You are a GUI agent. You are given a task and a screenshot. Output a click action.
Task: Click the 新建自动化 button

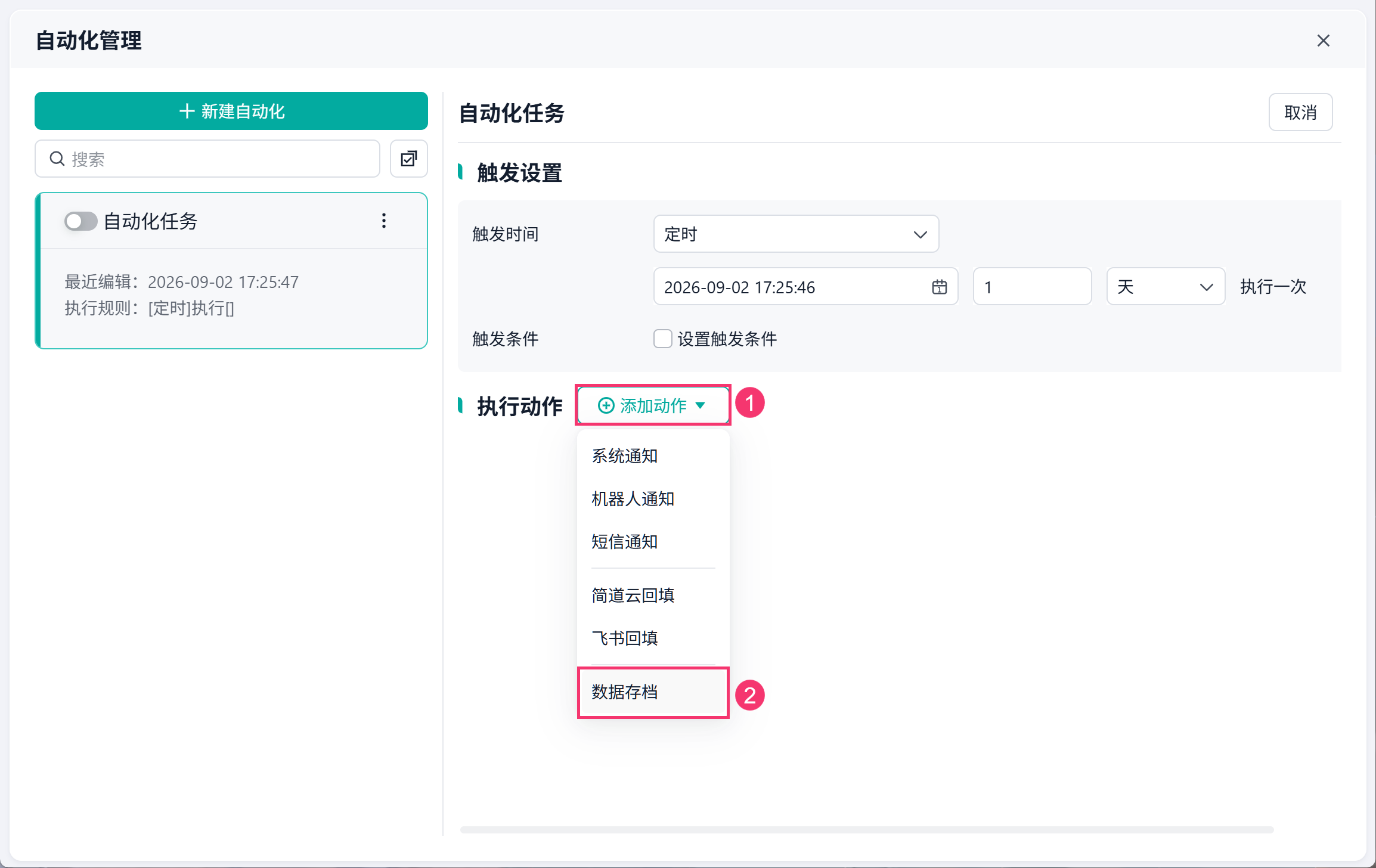[x=231, y=111]
